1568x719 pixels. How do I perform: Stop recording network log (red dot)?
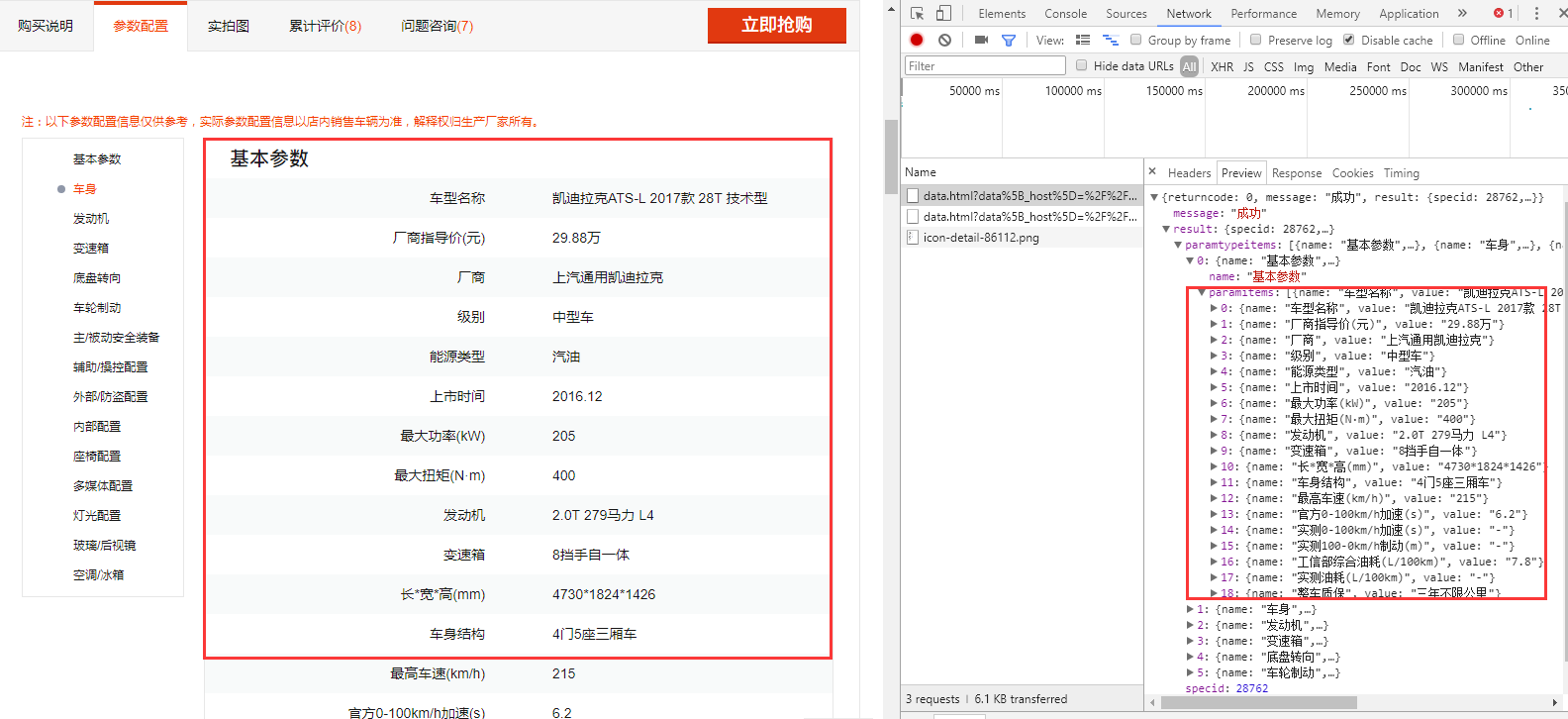click(917, 40)
